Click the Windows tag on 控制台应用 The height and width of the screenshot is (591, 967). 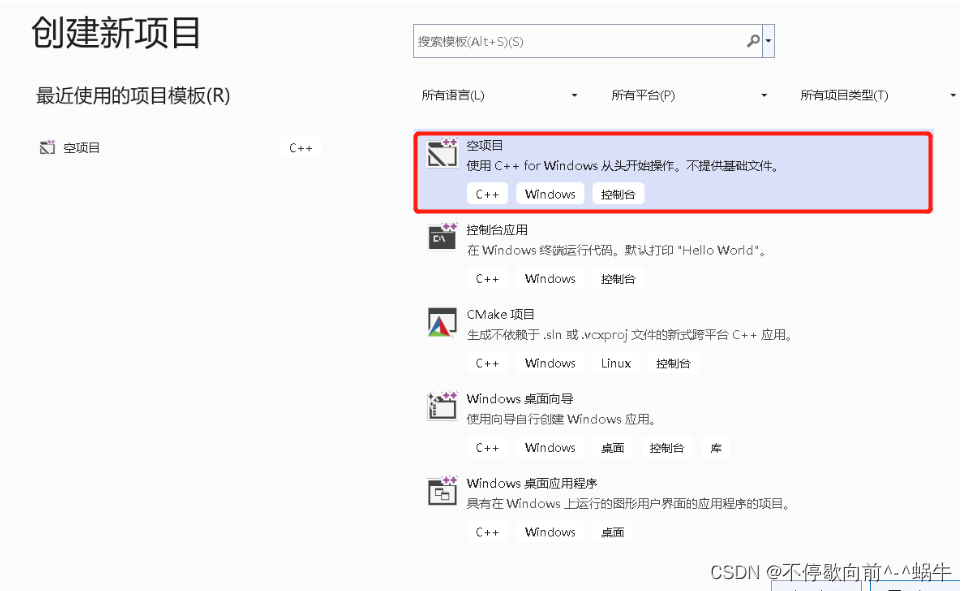coord(549,278)
